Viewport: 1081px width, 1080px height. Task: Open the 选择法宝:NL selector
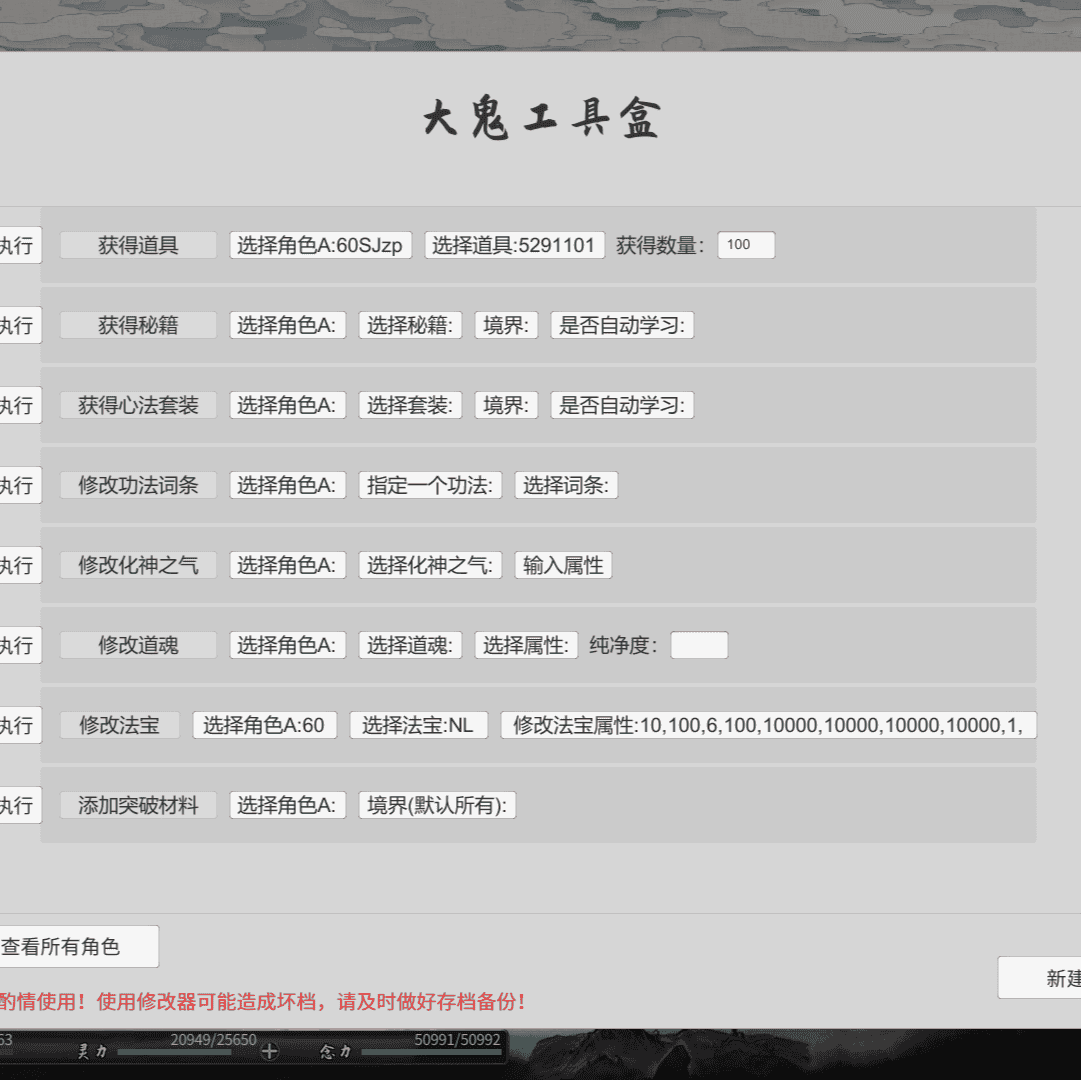pos(418,724)
